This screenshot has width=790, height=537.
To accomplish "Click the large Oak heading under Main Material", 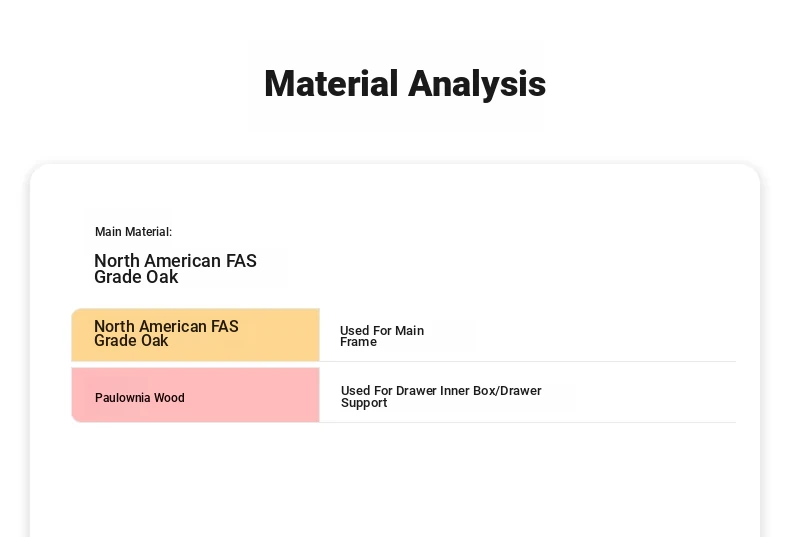I will tap(175, 268).
